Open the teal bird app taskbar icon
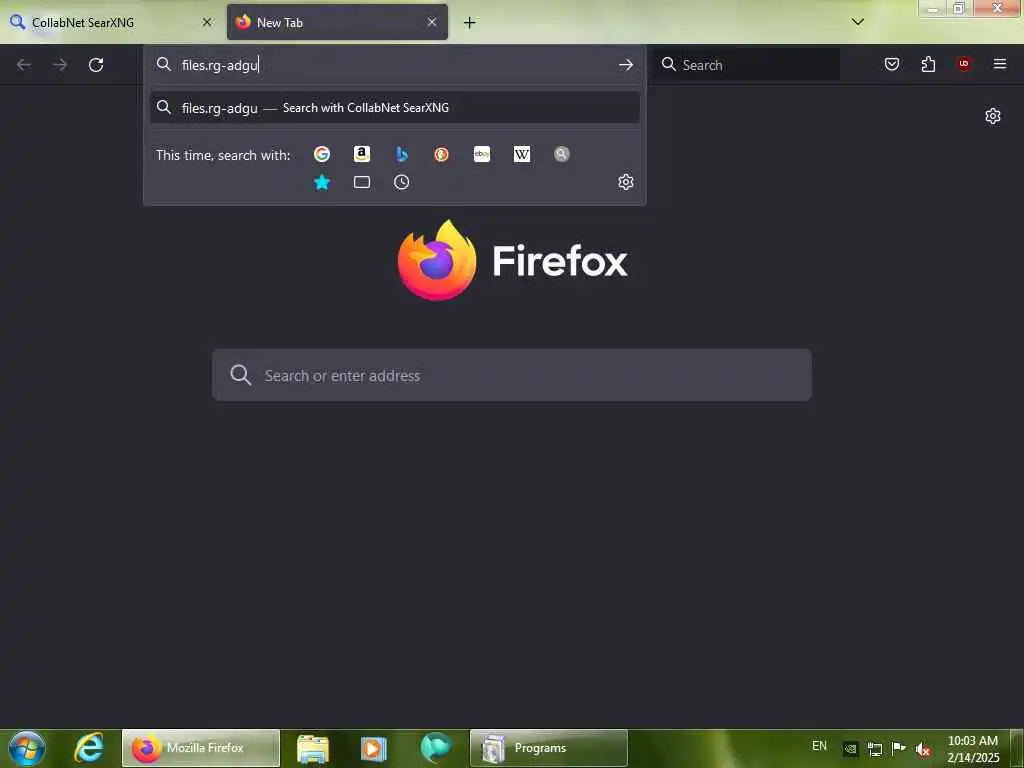This screenshot has width=1024, height=768. (436, 748)
